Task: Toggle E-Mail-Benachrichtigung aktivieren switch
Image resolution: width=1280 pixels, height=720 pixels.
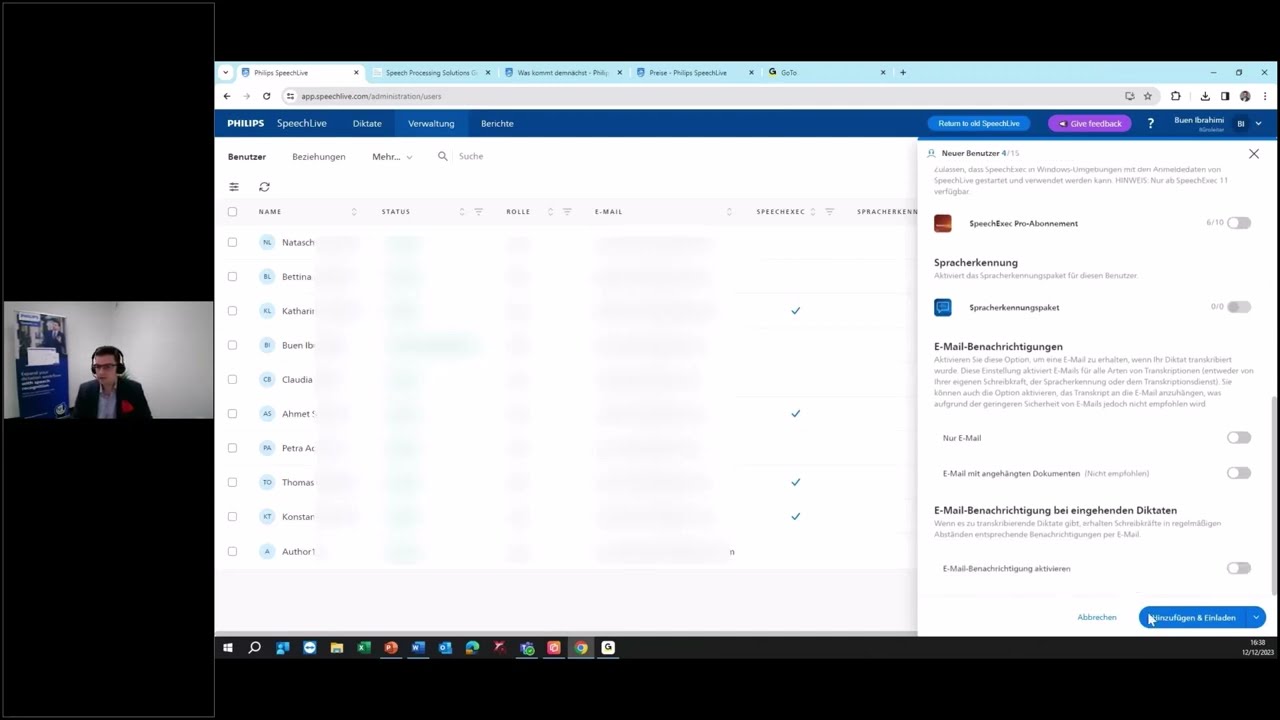Action: pyautogui.click(x=1239, y=568)
